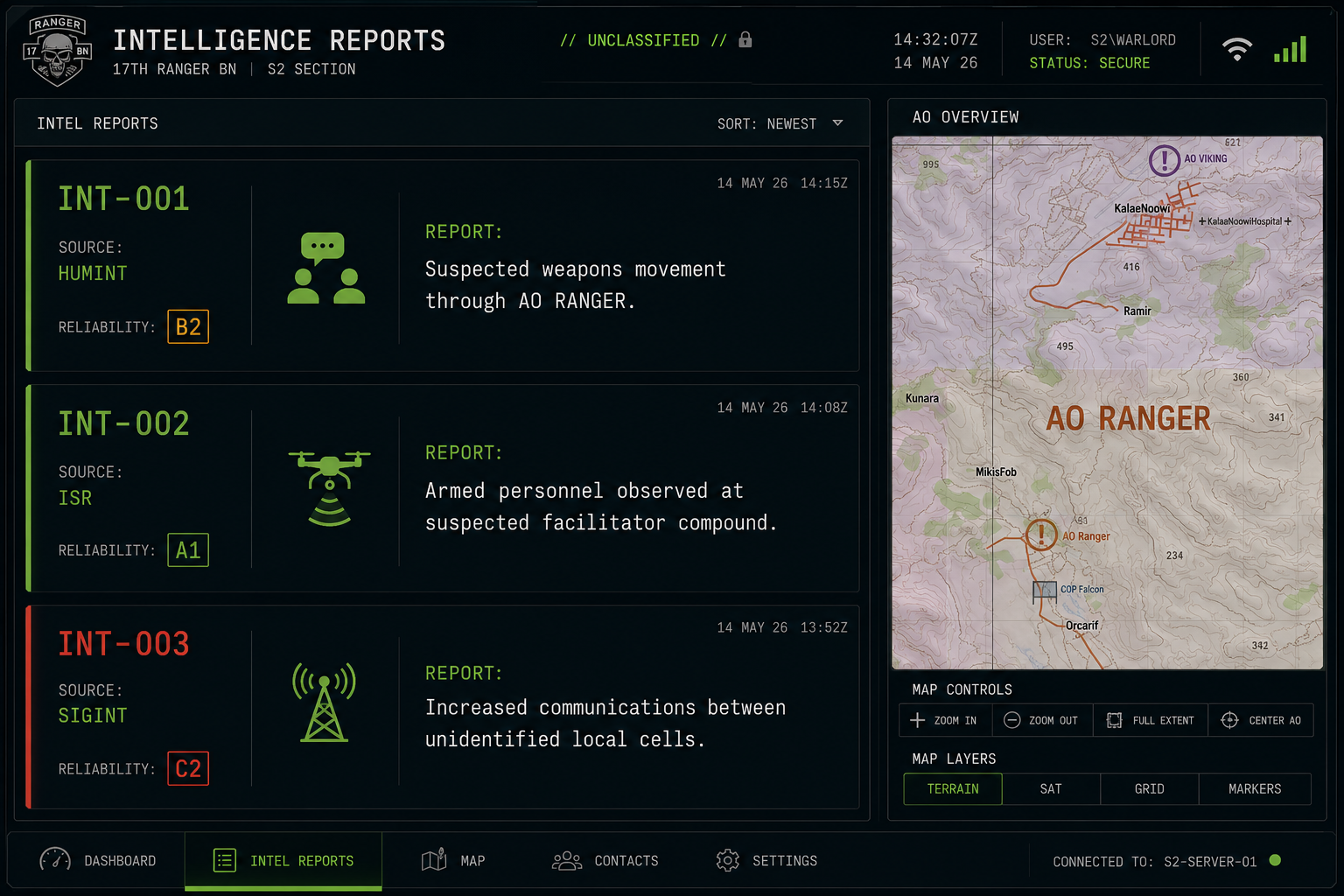Click the Zoom In map button
Screen dimensions: 1344x896
(945, 720)
